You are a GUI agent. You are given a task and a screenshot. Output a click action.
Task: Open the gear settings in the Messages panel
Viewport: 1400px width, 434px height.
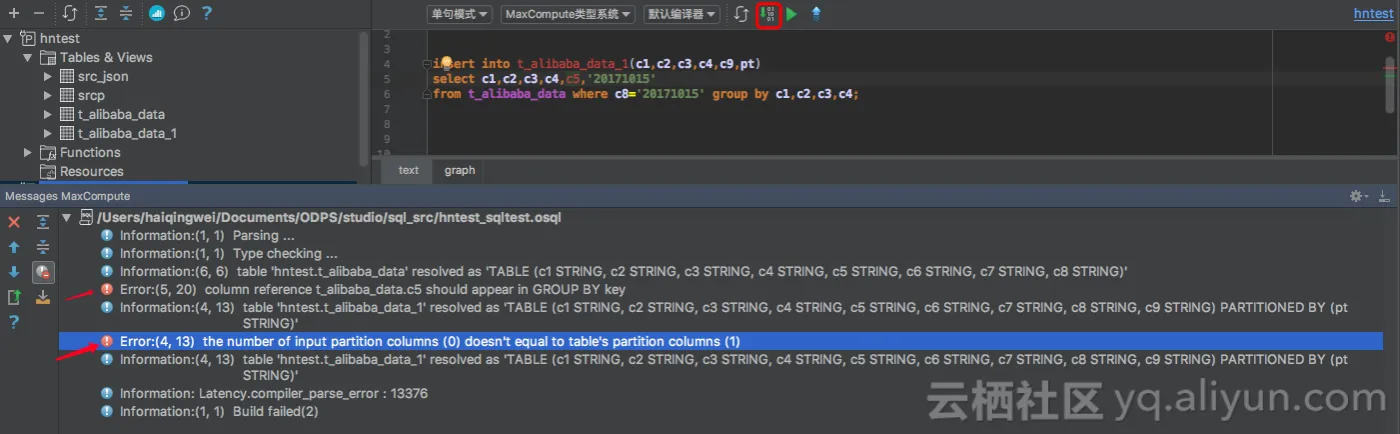[x=1356, y=196]
